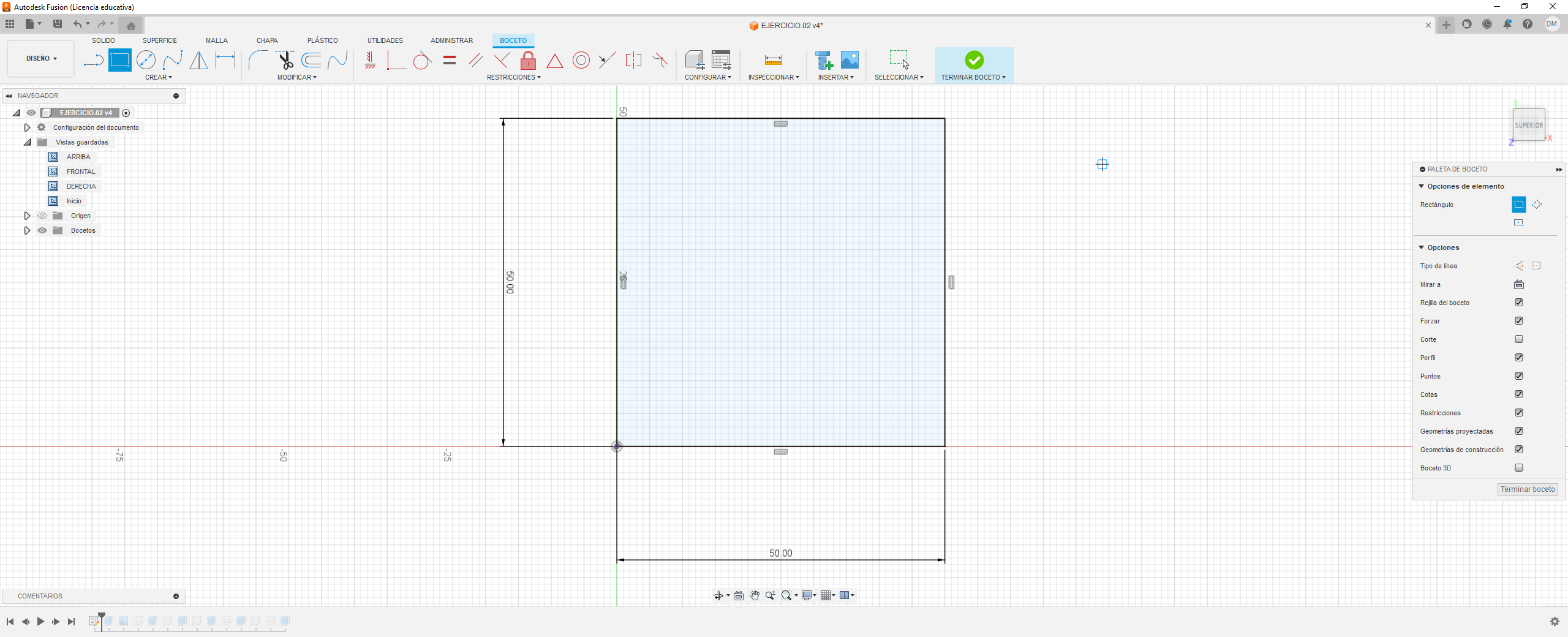Image resolution: width=1568 pixels, height=637 pixels.
Task: Apply the Coincident constraint
Action: click(x=396, y=60)
